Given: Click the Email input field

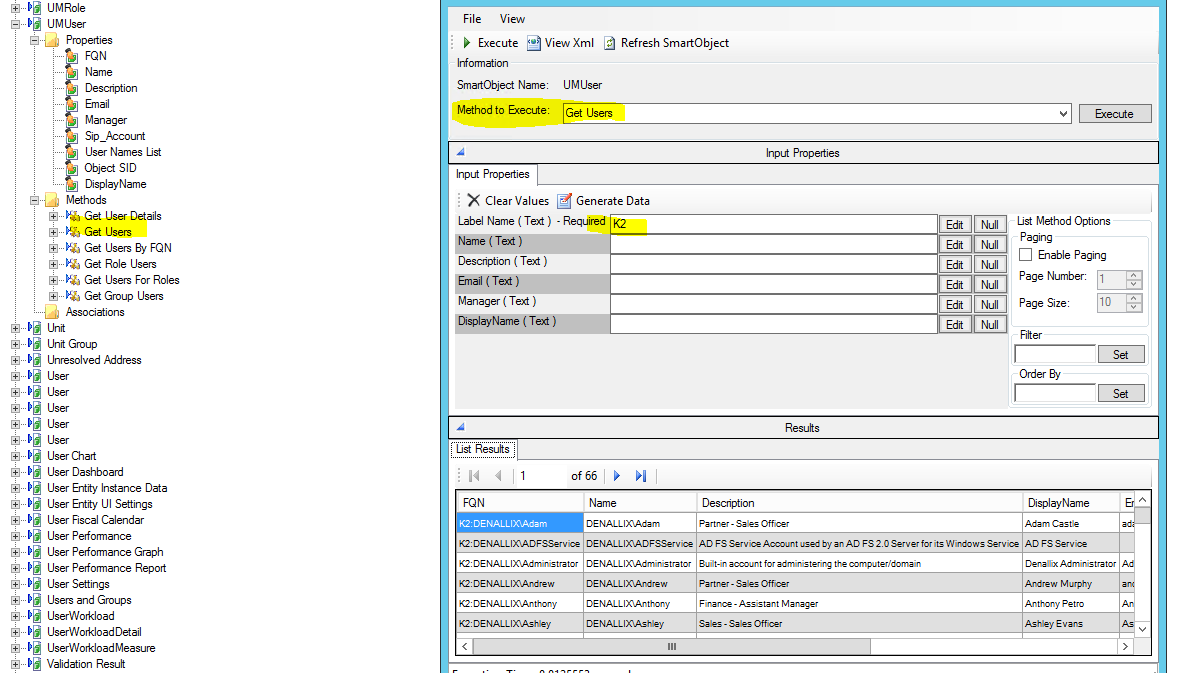Looking at the screenshot, I should pyautogui.click(x=774, y=284).
